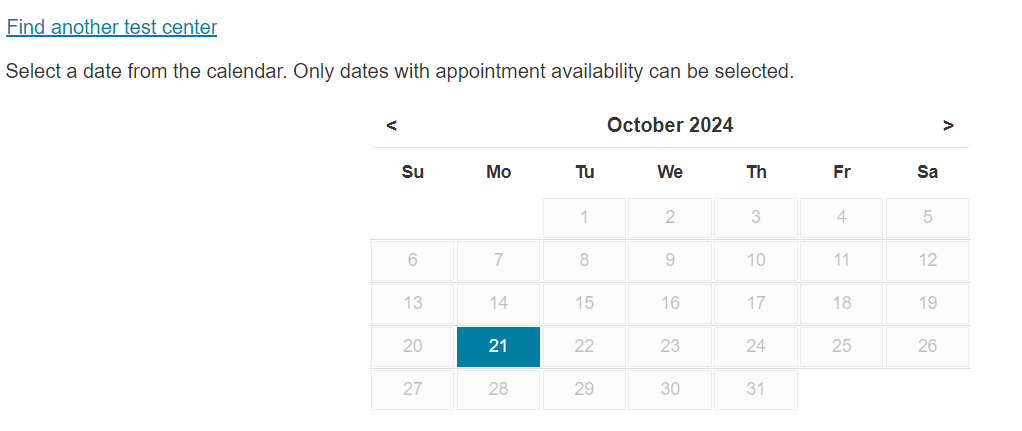The height and width of the screenshot is (431, 1022).
Task: Select October 21 on the calendar
Action: (x=499, y=346)
